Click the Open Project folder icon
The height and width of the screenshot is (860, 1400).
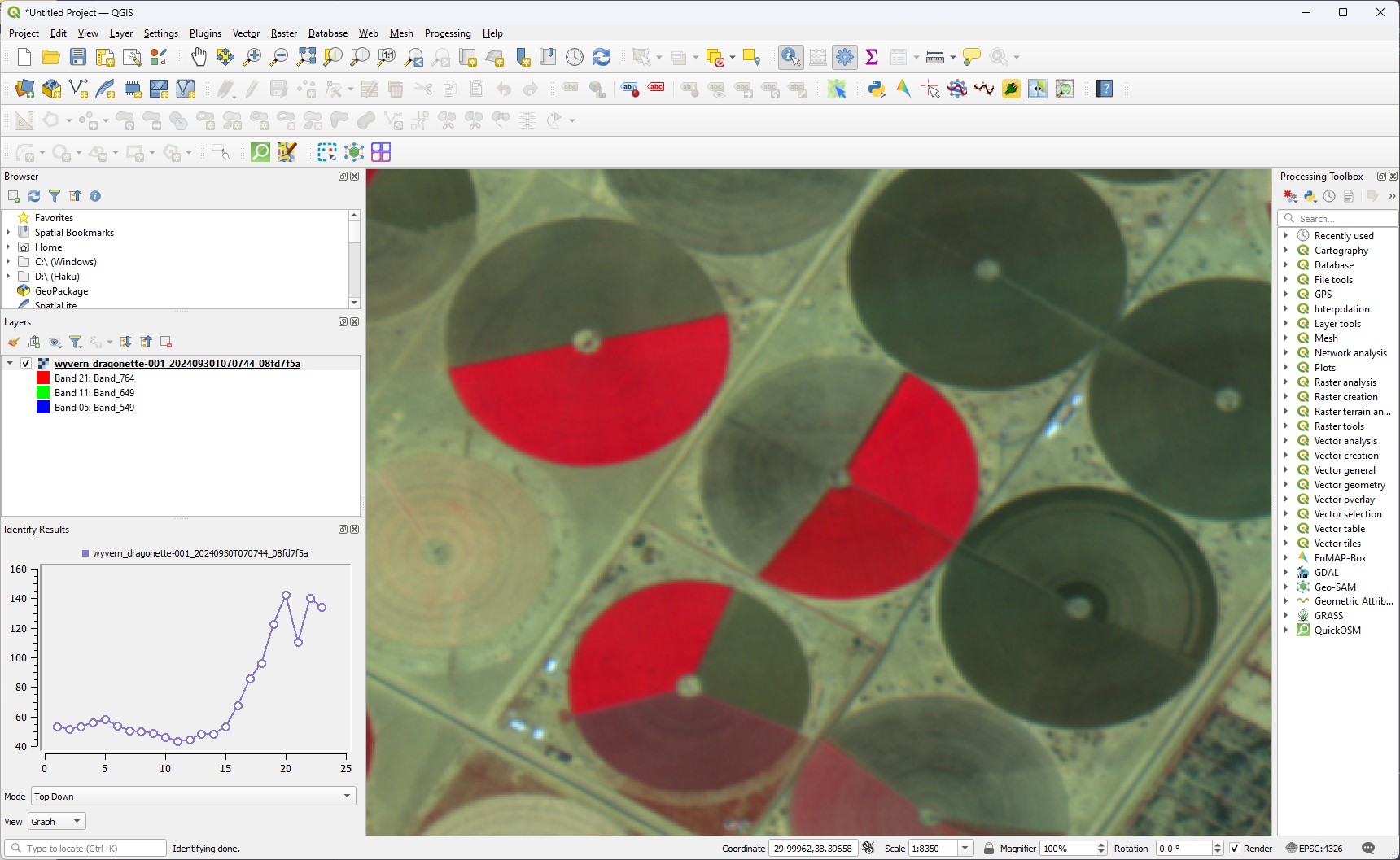pos(50,57)
